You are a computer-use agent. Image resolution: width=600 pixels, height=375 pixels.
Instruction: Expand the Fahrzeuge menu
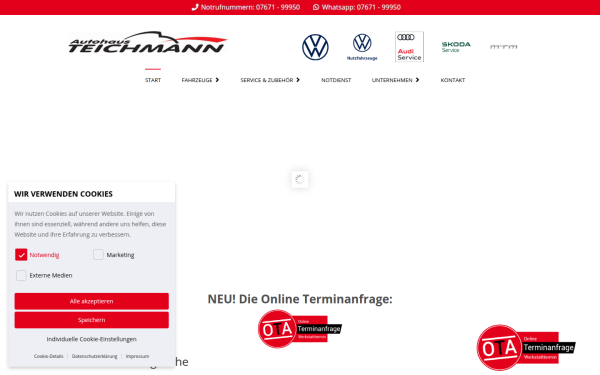coord(200,80)
